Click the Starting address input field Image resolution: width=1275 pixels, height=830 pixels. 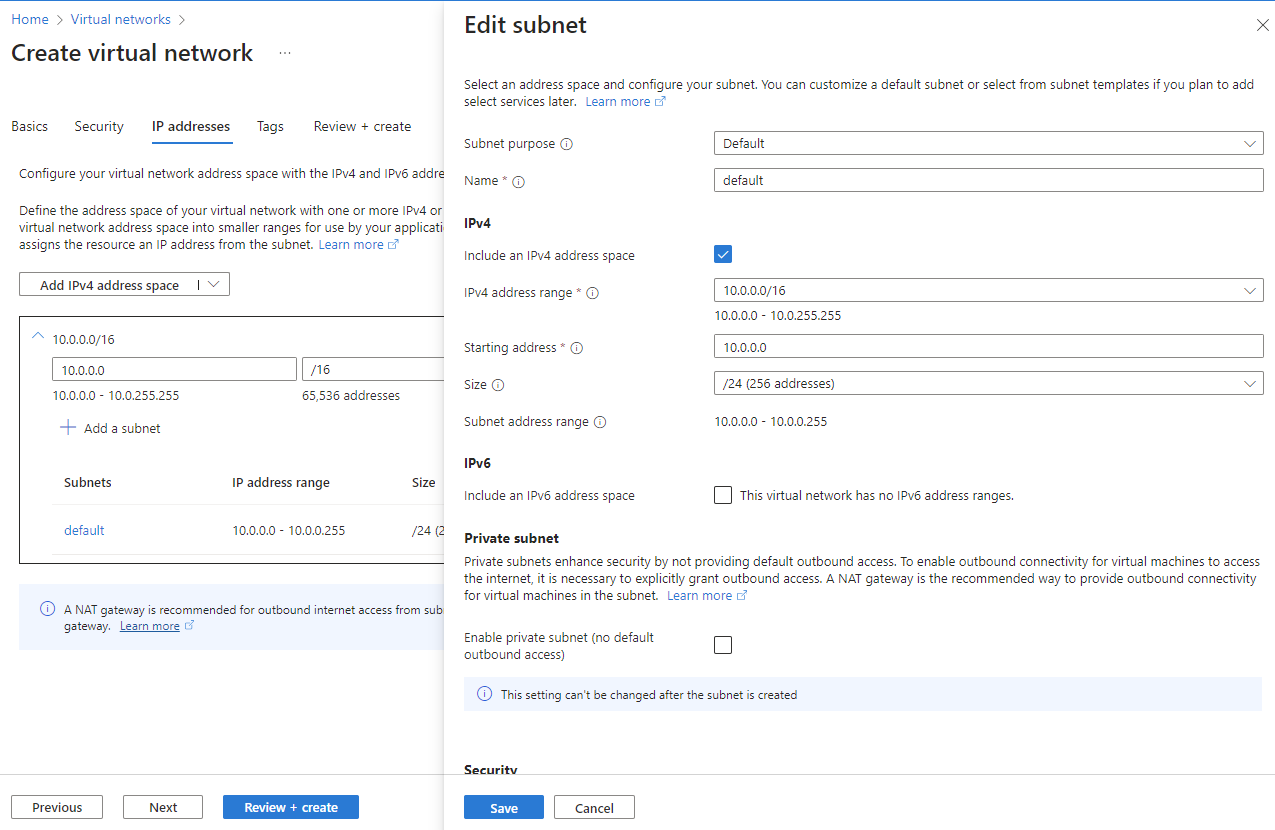tap(988, 347)
